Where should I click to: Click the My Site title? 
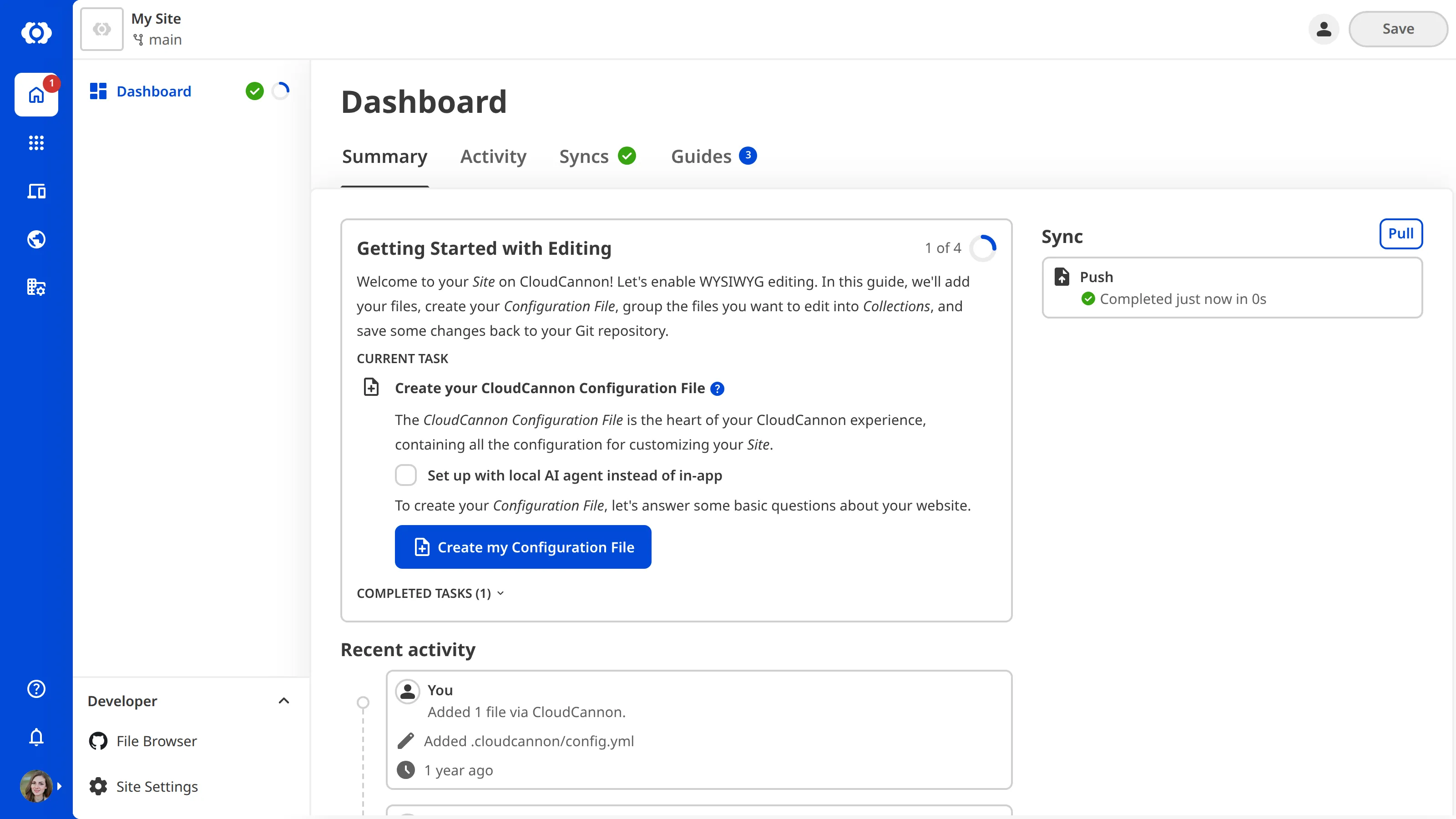coord(156,19)
